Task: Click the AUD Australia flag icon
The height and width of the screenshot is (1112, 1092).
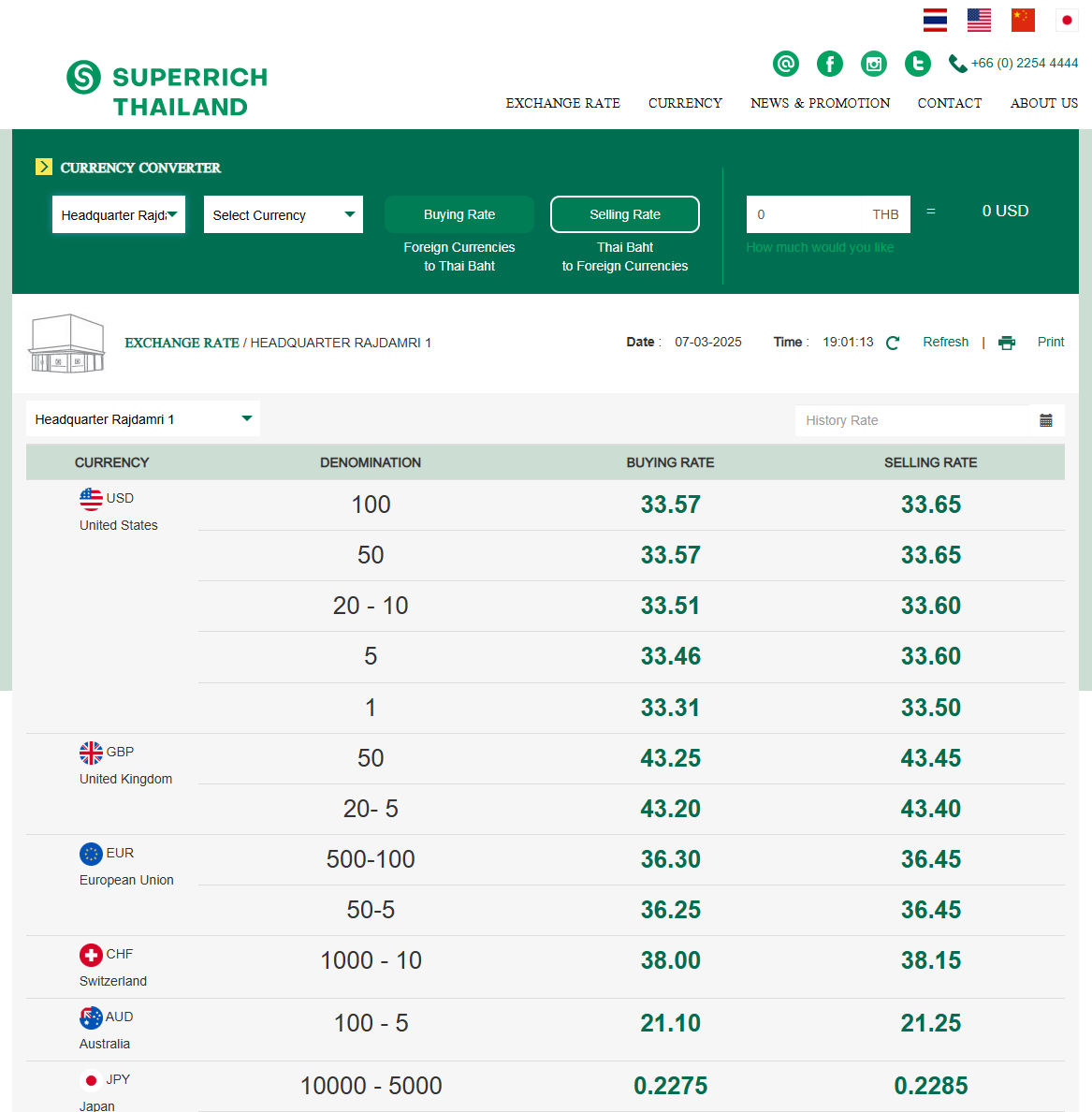Action: click(91, 1017)
